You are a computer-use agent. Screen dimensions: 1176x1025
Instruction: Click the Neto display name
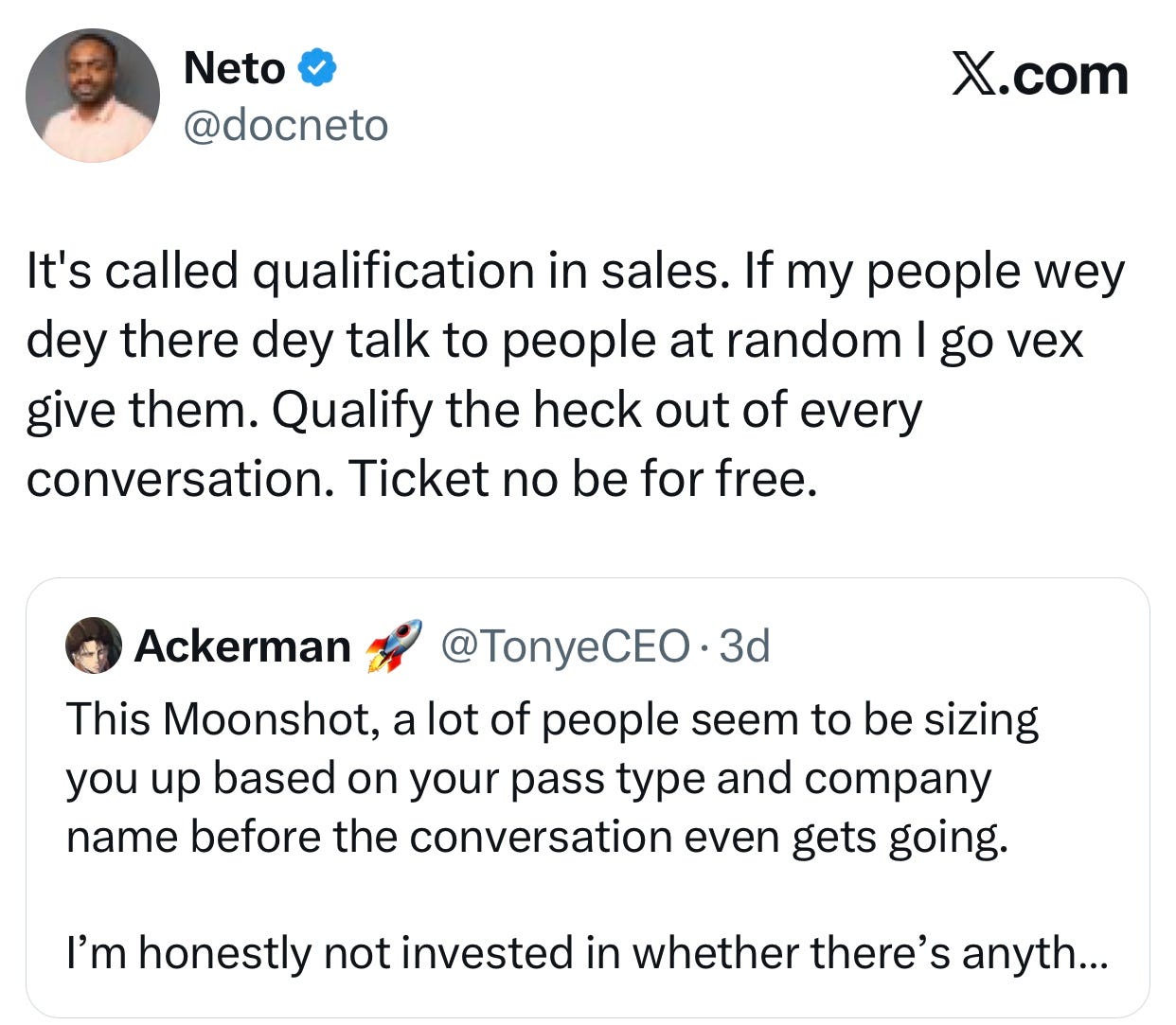pos(234,69)
